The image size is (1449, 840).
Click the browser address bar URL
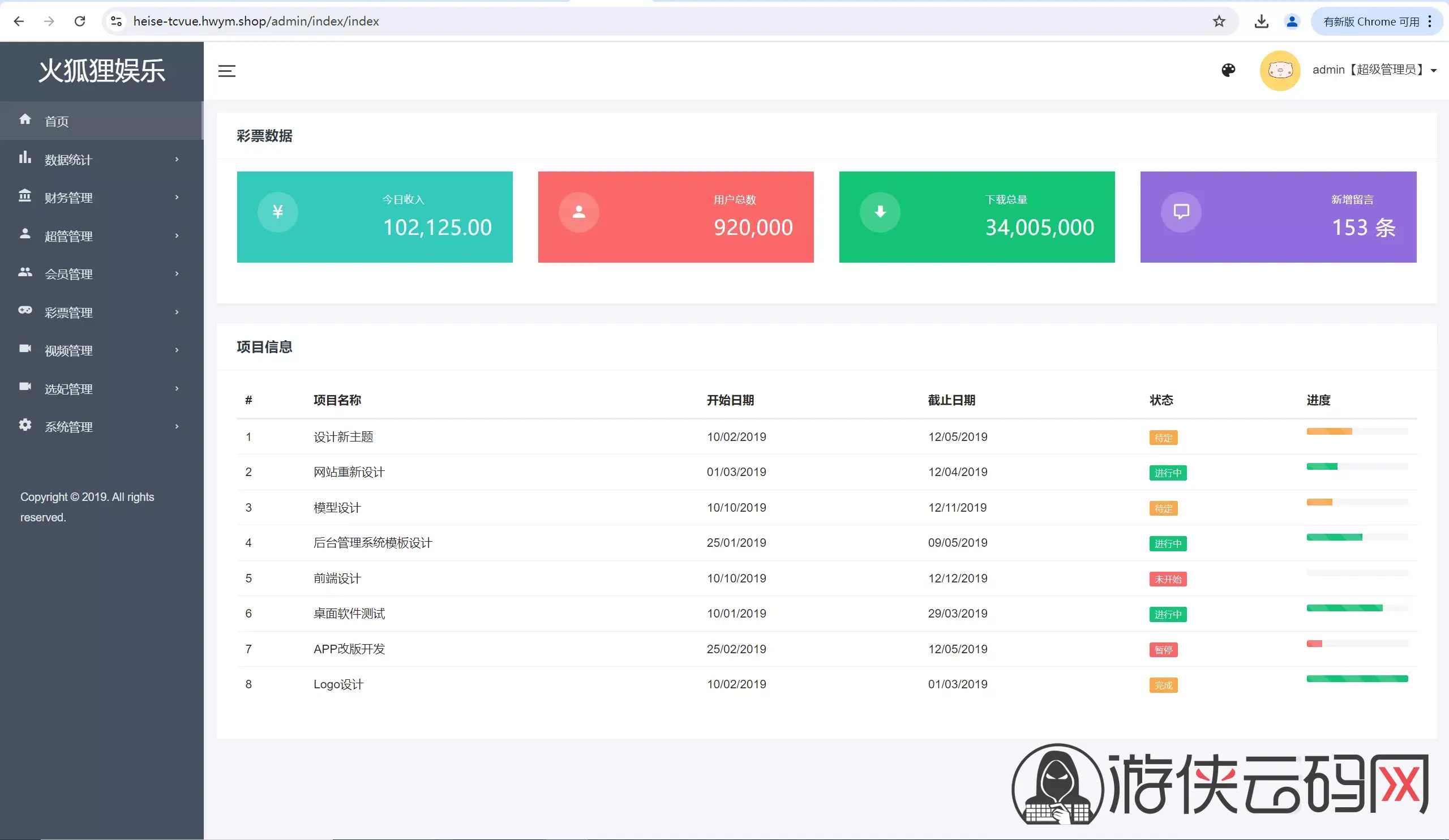pos(256,22)
